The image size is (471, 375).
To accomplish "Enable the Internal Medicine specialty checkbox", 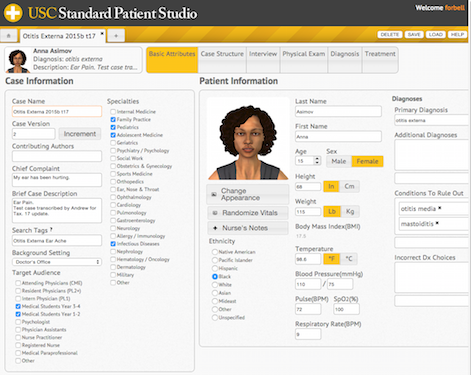I will (113, 112).
